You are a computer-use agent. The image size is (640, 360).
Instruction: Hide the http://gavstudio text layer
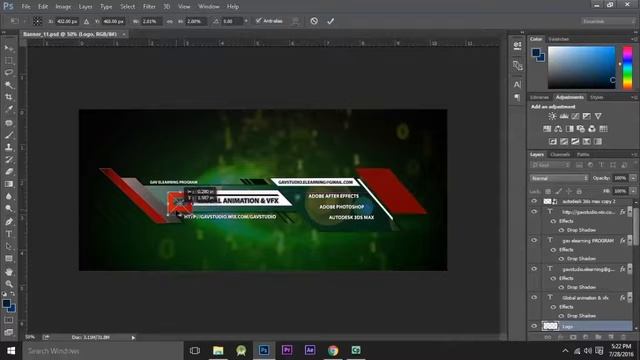(534, 211)
